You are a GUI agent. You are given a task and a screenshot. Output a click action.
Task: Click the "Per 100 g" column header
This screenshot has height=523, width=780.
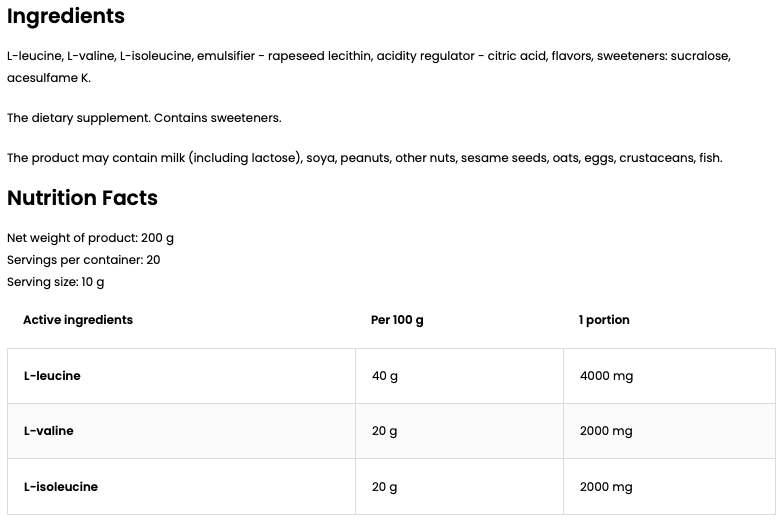pos(397,320)
